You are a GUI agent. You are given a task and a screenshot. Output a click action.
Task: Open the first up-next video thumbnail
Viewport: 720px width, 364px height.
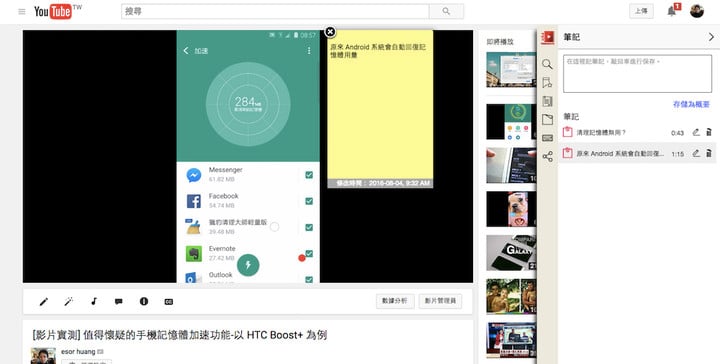click(511, 69)
